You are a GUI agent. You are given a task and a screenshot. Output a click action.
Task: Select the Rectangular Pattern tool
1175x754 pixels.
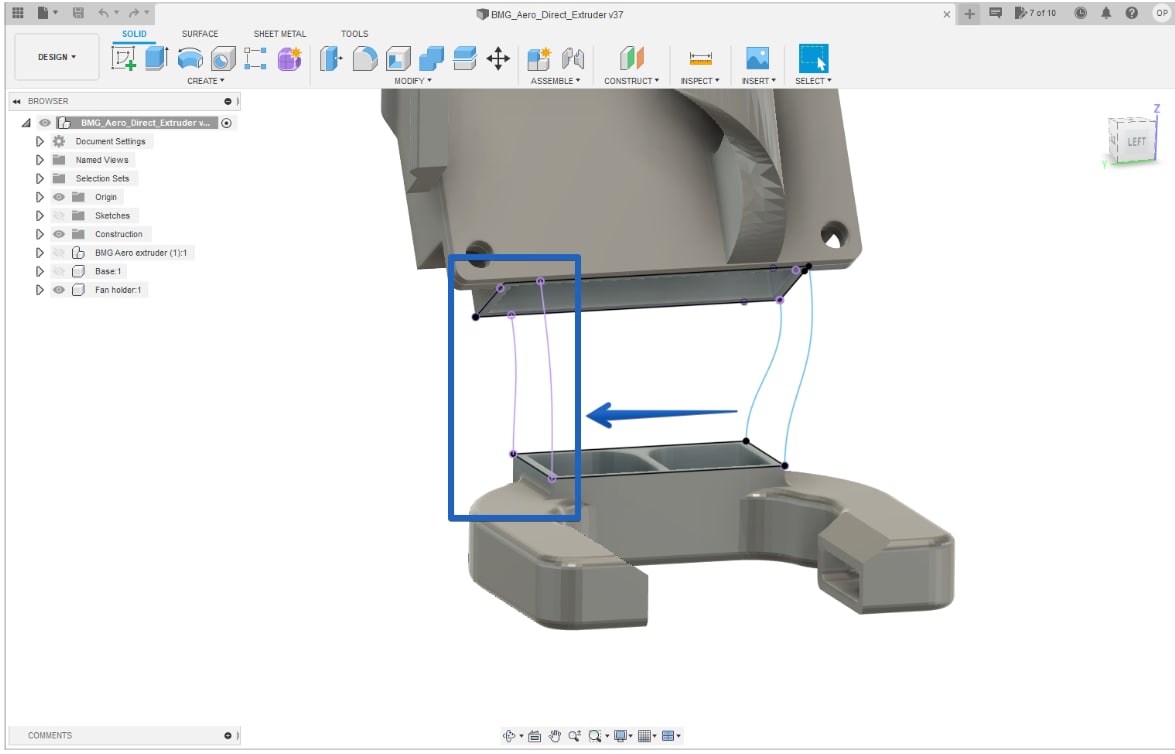coord(256,58)
